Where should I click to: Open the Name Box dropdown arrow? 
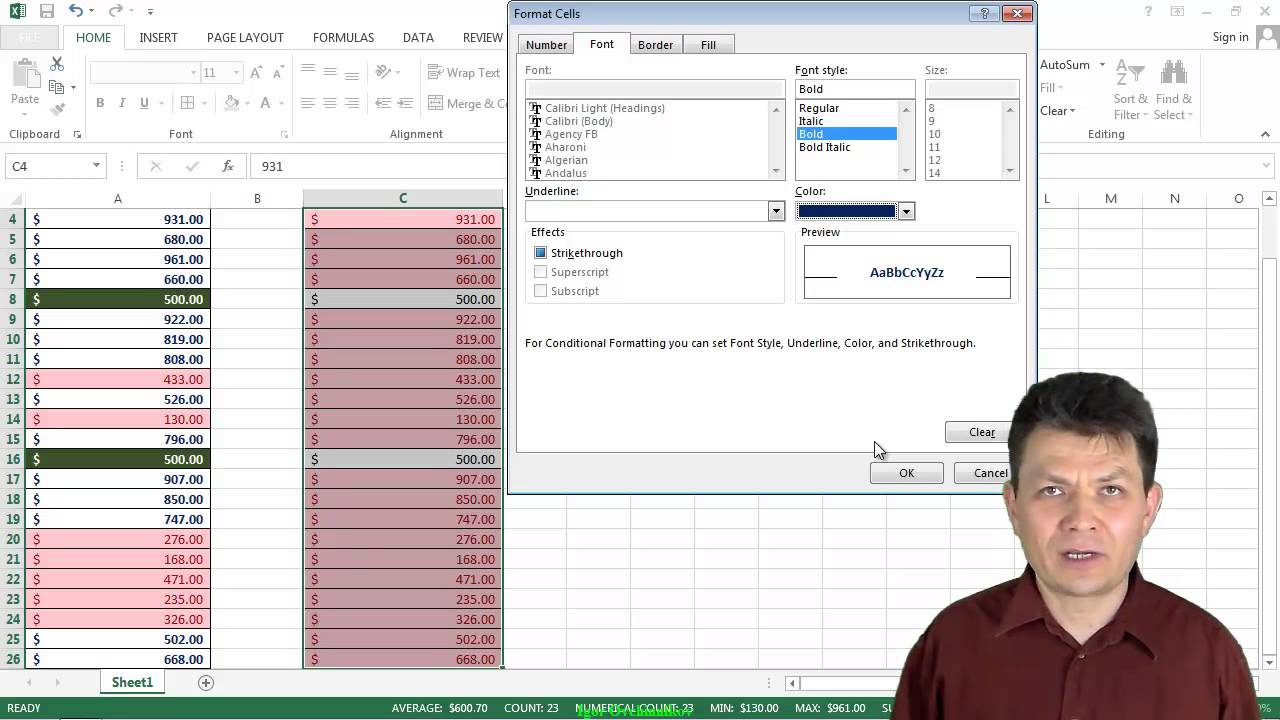[x=96, y=166]
